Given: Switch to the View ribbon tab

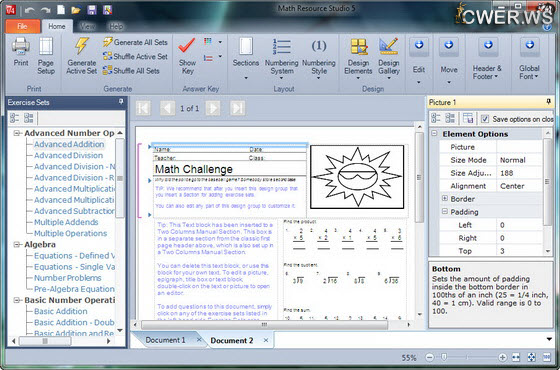Looking at the screenshot, I should (87, 26).
